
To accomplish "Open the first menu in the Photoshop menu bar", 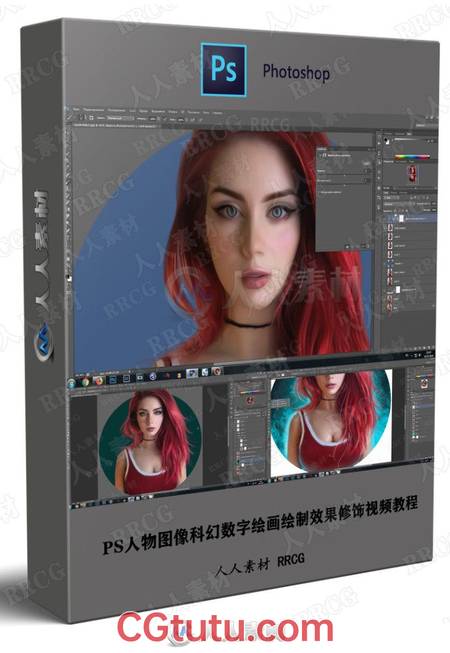I will [x=77, y=110].
